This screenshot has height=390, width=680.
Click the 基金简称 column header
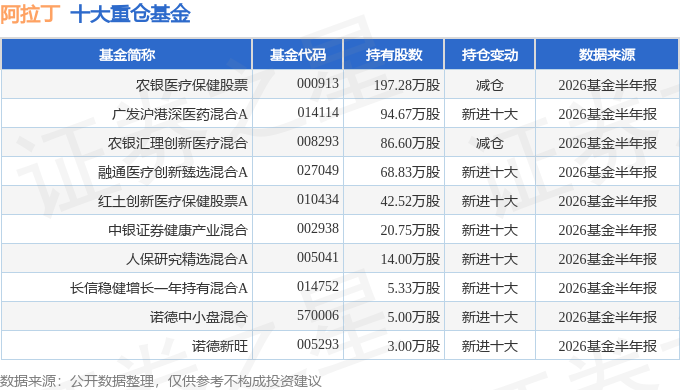coord(127,55)
